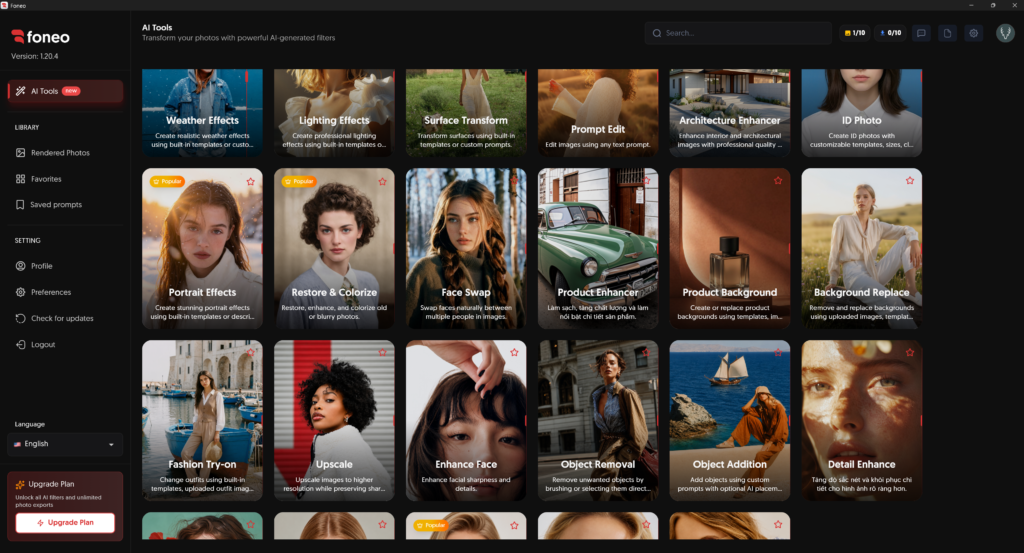The image size is (1024, 553).
Task: Open the Object Addition tool card
Action: click(729, 420)
